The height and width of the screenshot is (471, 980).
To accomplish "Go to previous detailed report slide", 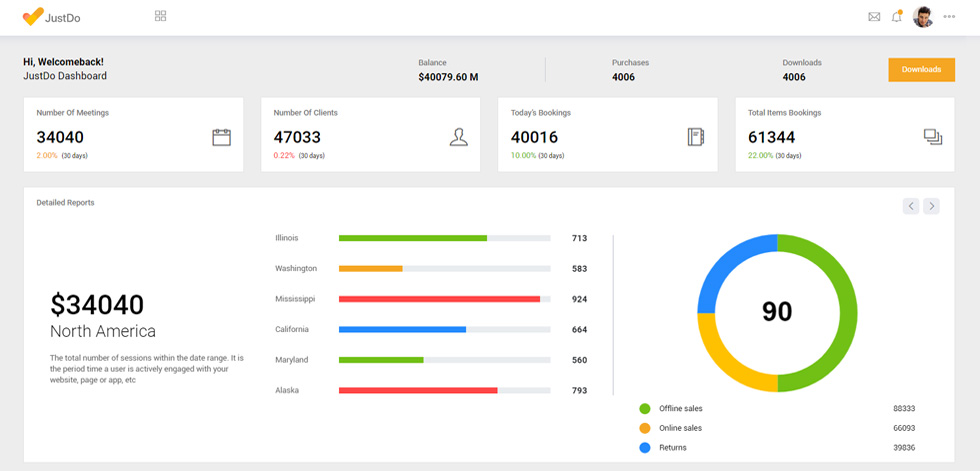I will 911,206.
